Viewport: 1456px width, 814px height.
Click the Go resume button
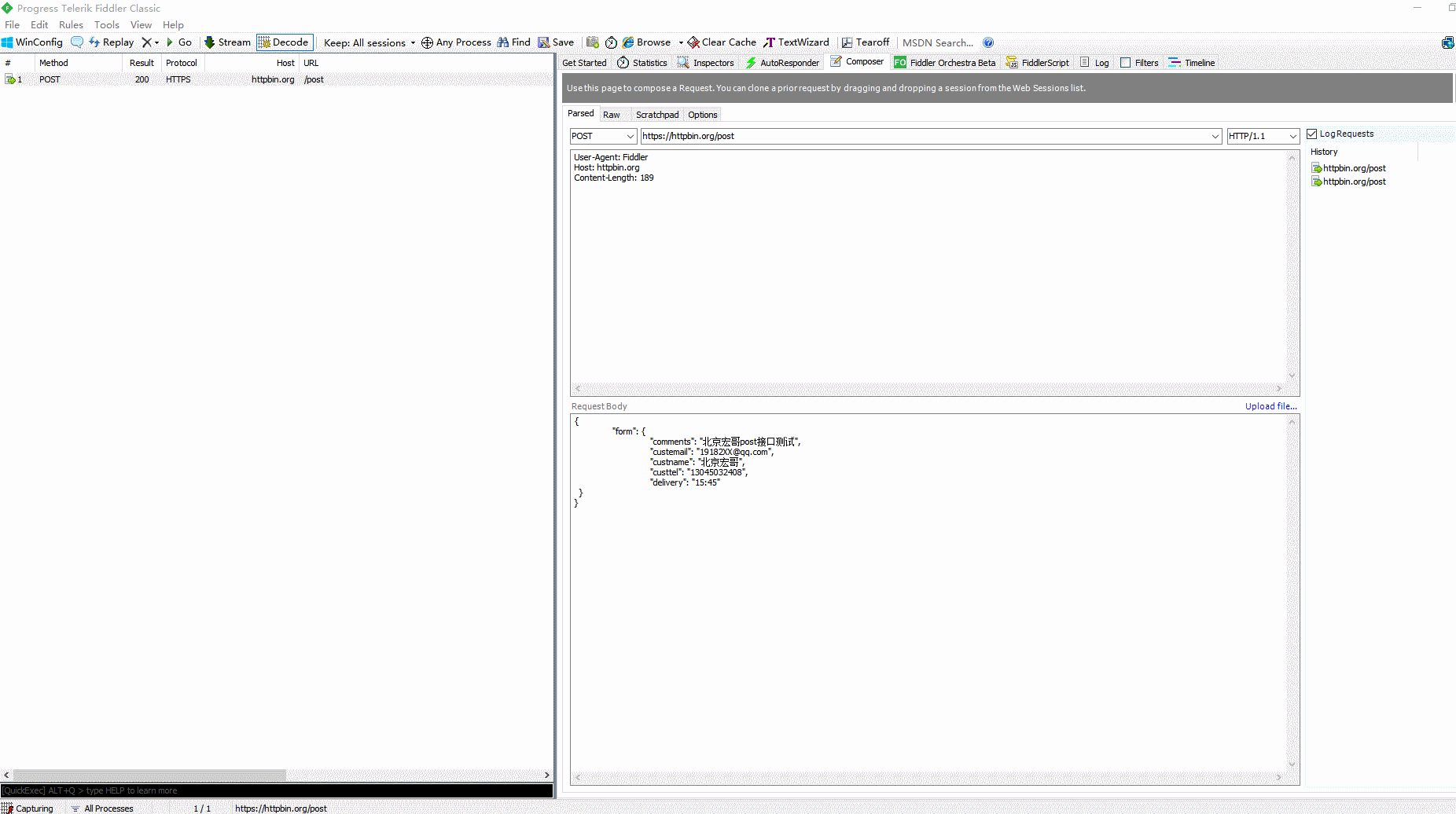click(179, 42)
